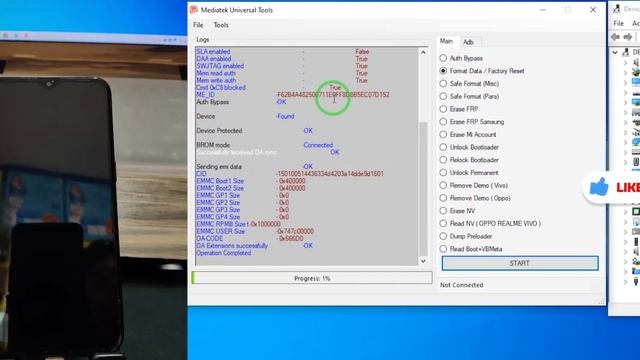Click the Device Found log line

click(x=245, y=116)
